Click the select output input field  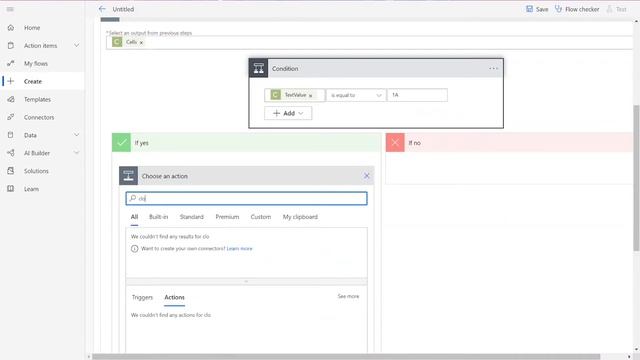click(369, 42)
